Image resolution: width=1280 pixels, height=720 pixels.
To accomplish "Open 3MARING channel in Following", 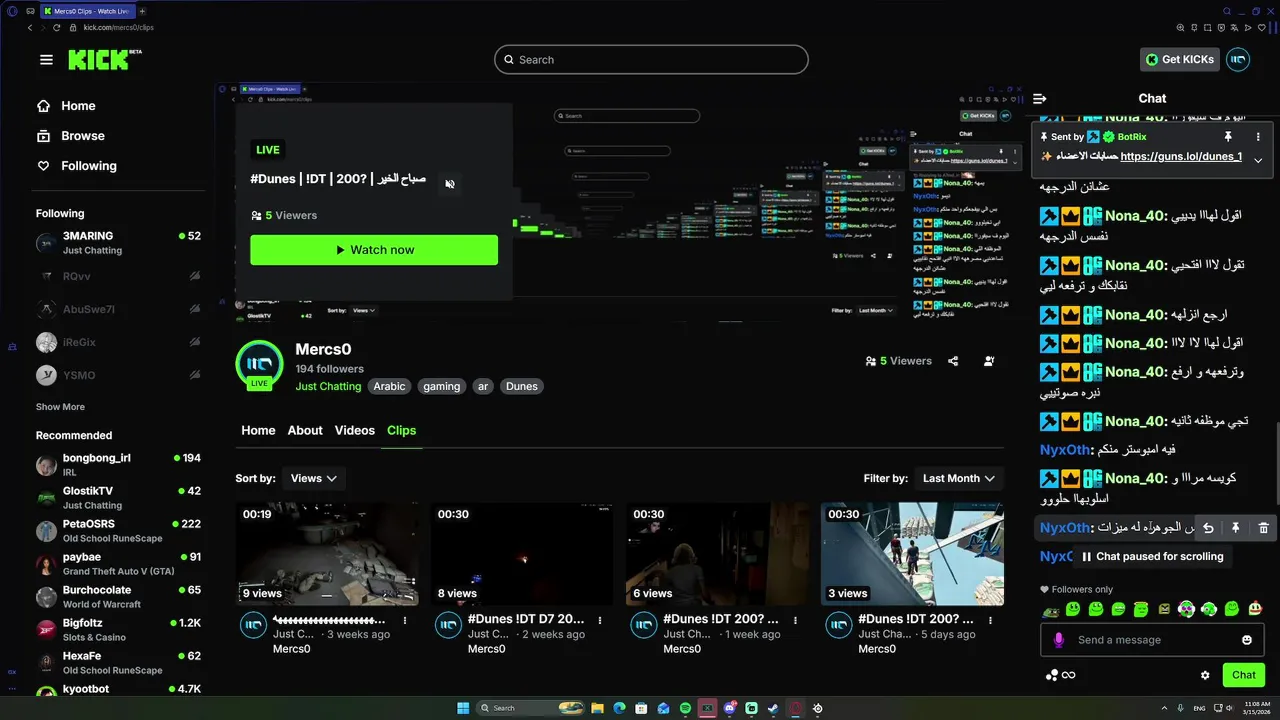I will tap(118, 243).
